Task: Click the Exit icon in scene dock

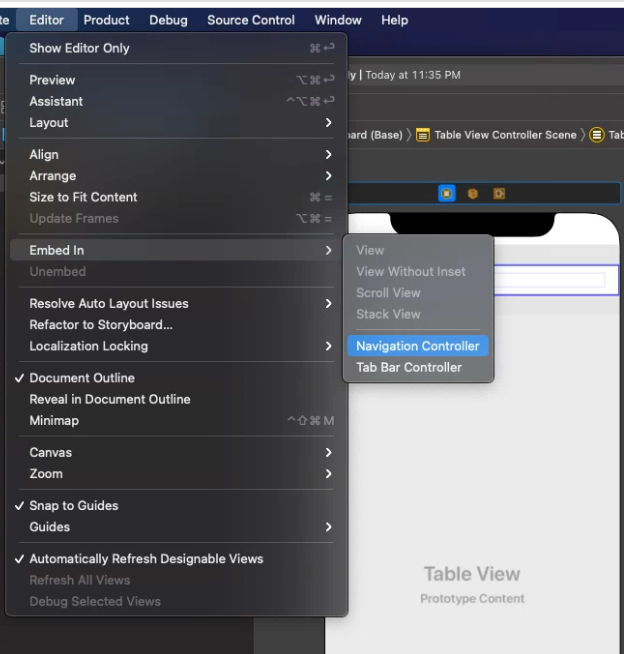Action: [x=499, y=194]
